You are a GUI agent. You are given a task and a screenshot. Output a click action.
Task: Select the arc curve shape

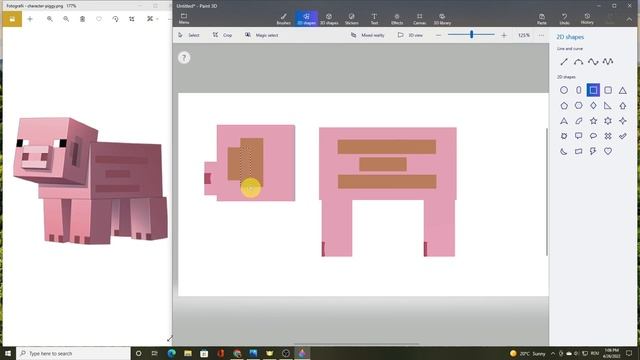pyautogui.click(x=578, y=62)
